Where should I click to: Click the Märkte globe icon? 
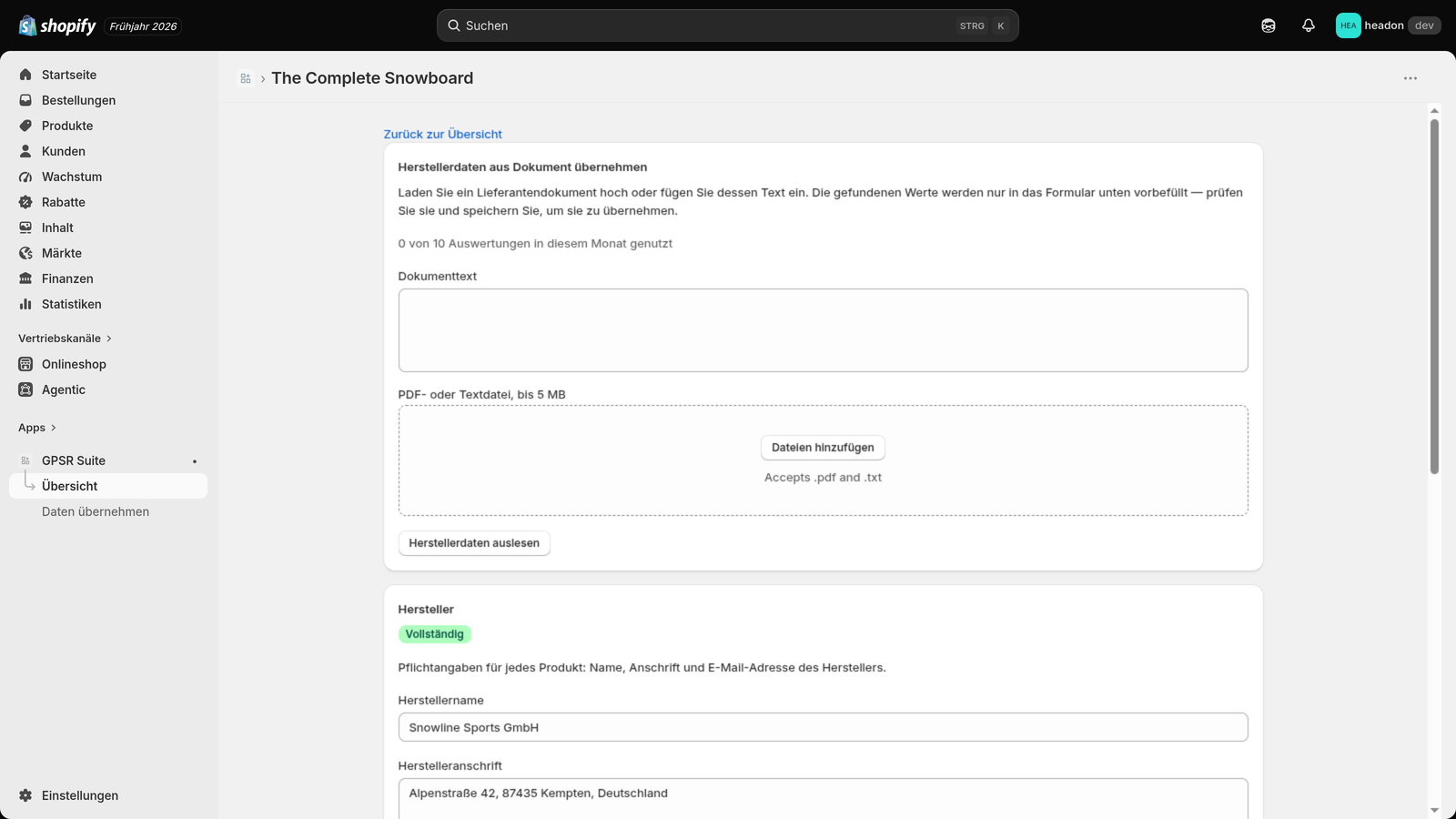pyautogui.click(x=25, y=253)
